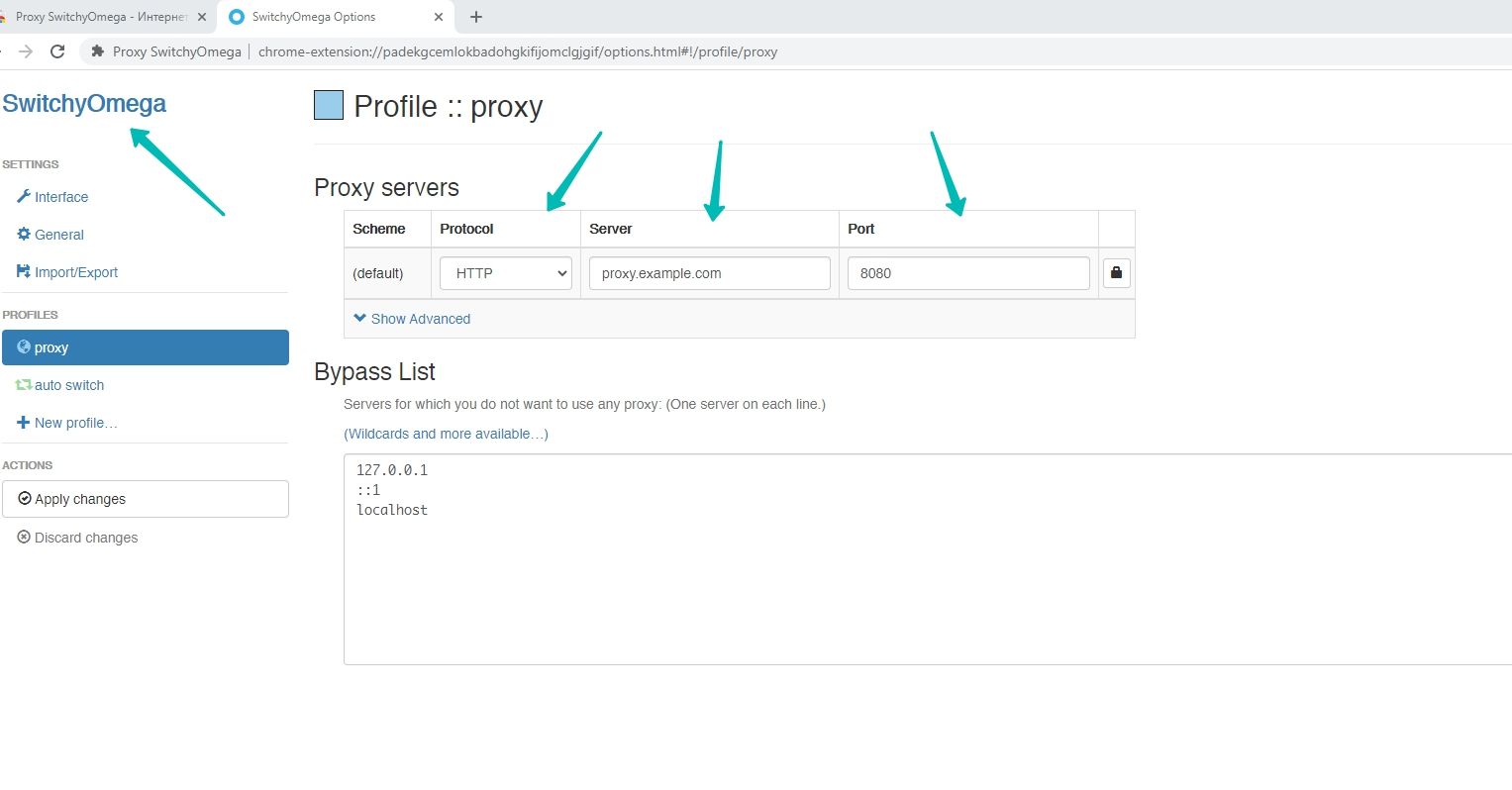Open a new browser tab
Viewport: 1512px width, 790px height.
pyautogui.click(x=476, y=17)
